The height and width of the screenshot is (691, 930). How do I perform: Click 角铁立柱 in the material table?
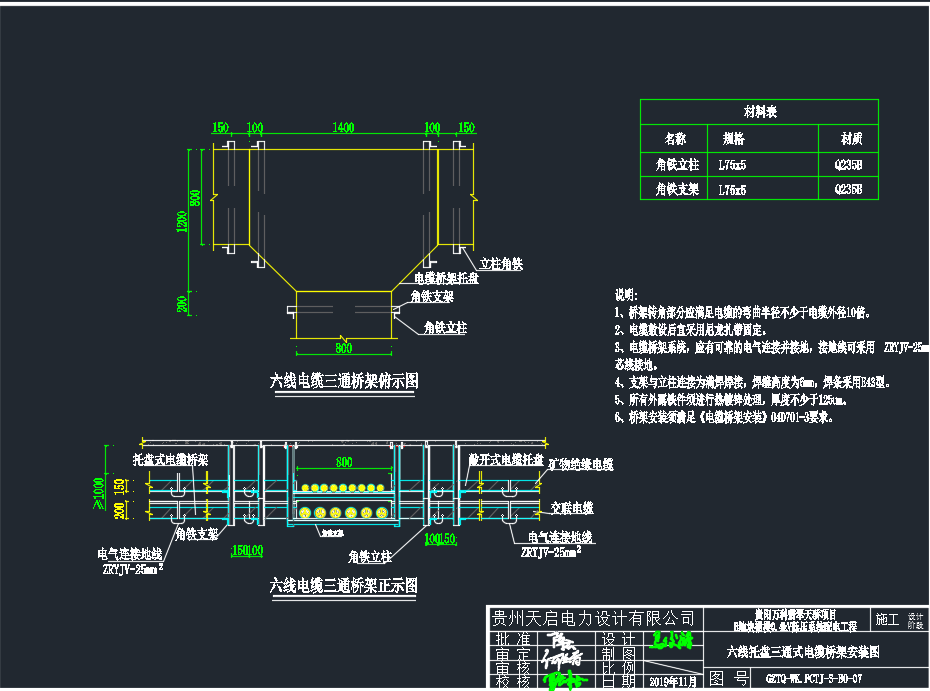coord(677,165)
